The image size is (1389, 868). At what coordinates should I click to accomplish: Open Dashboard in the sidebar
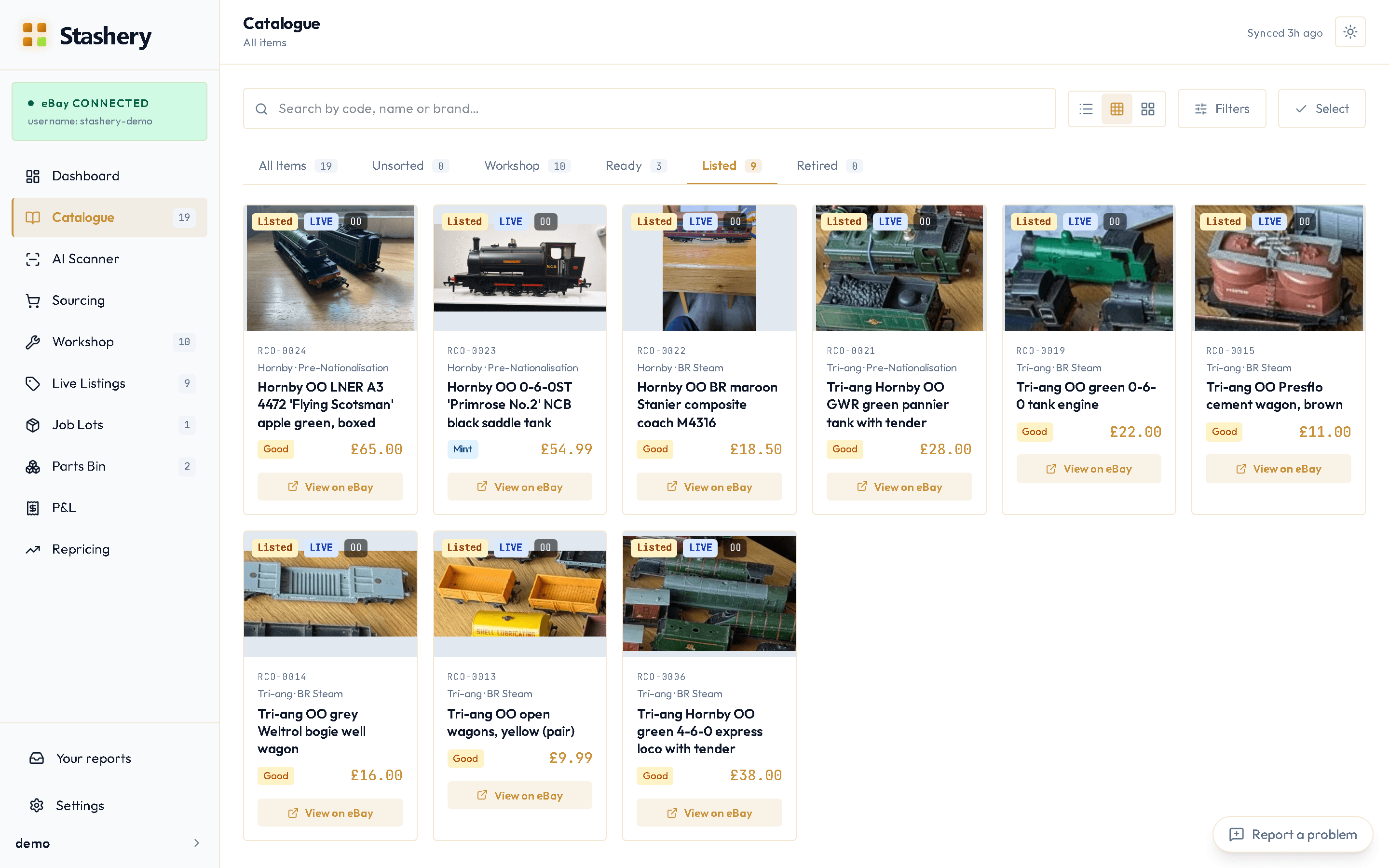click(x=109, y=176)
